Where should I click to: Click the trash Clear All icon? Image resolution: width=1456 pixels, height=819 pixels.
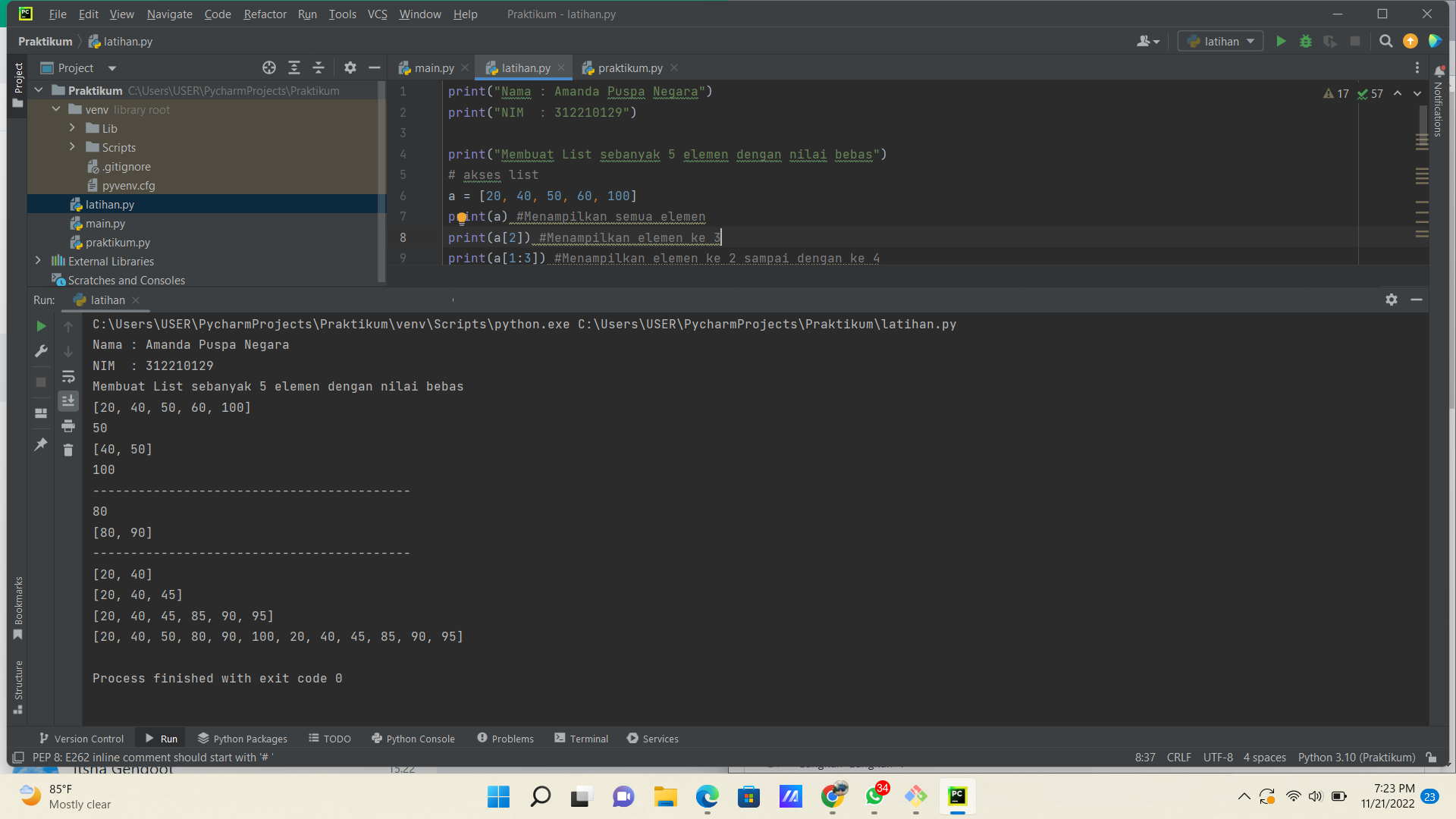[x=68, y=450]
